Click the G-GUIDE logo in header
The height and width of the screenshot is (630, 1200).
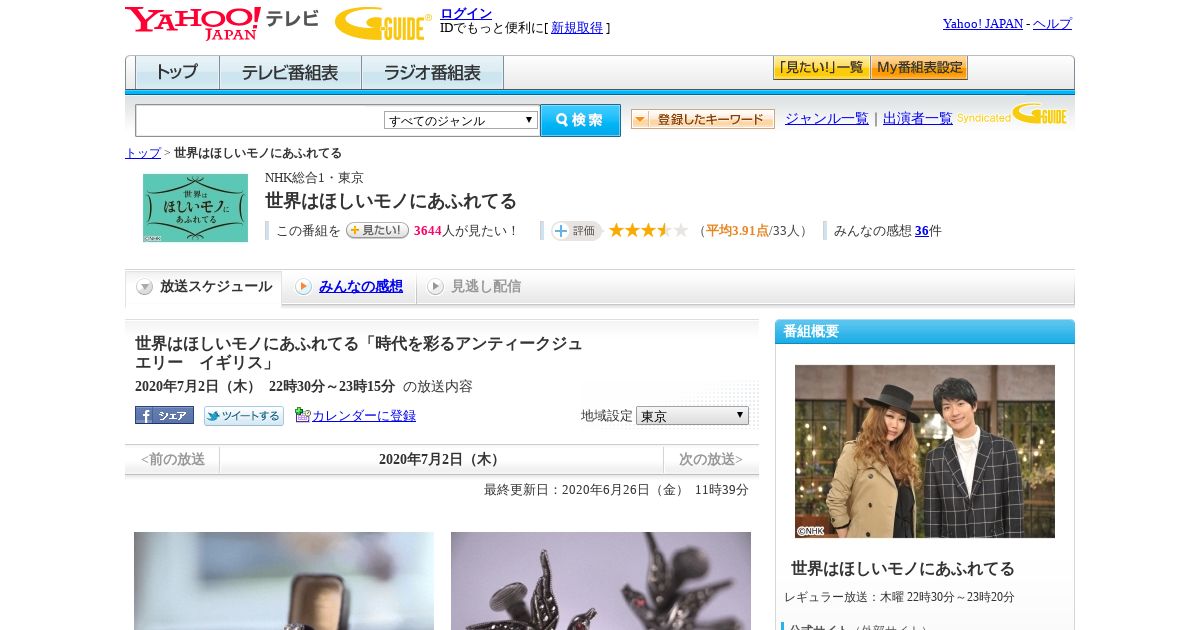click(383, 23)
